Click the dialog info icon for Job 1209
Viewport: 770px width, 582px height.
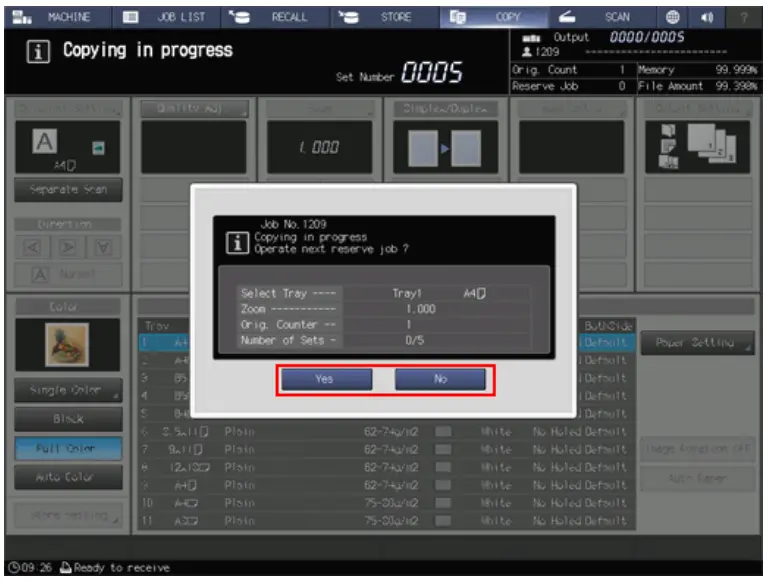[237, 243]
